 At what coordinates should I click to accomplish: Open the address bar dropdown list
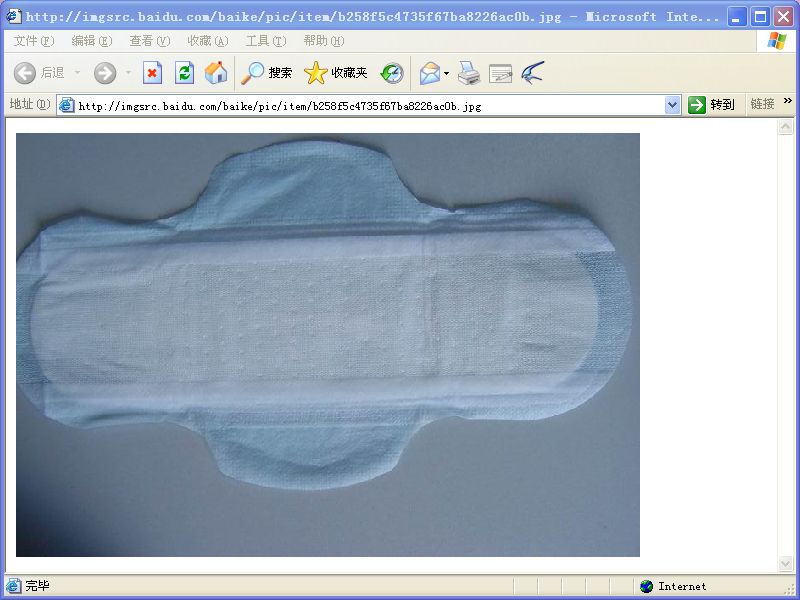click(673, 105)
